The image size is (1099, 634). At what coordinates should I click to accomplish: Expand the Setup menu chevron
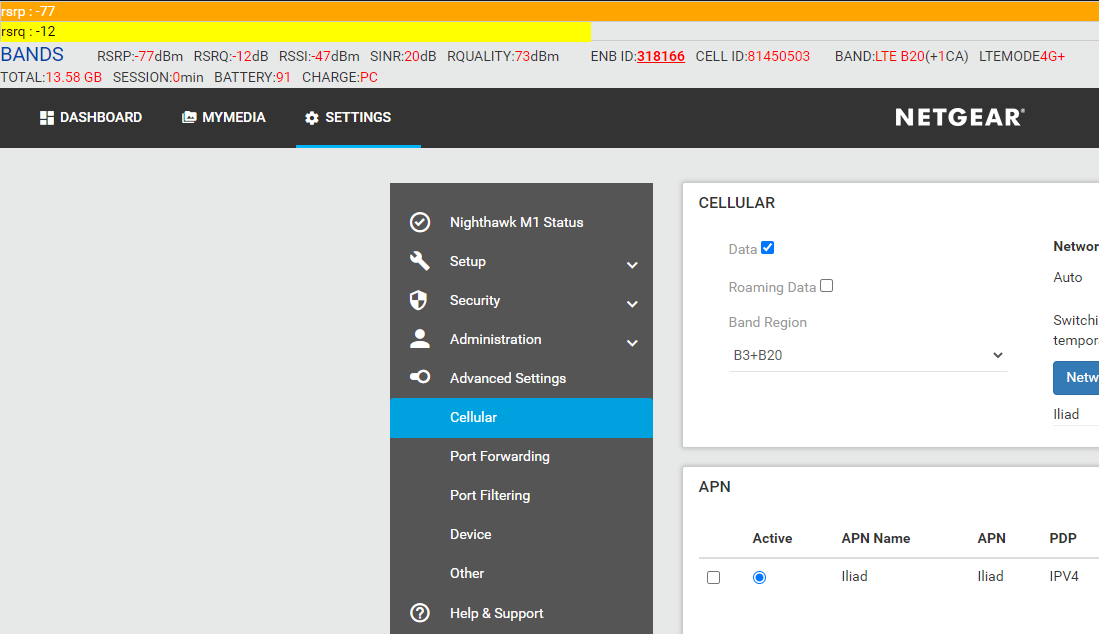click(632, 265)
